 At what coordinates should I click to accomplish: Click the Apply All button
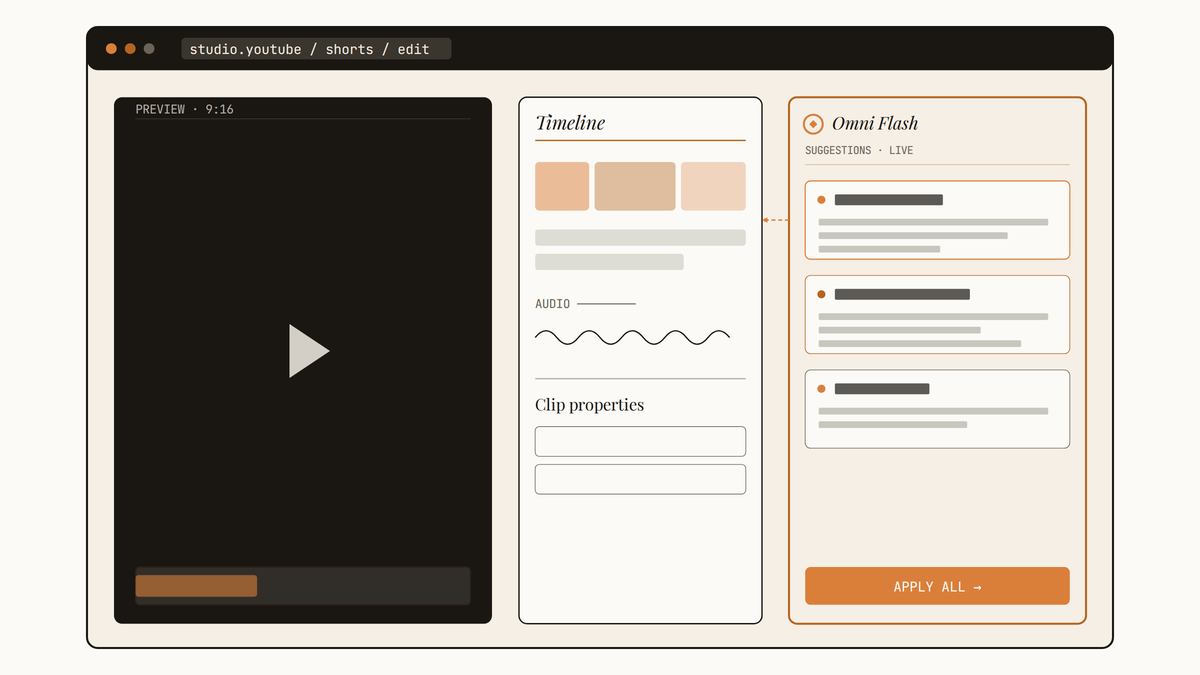tap(937, 586)
